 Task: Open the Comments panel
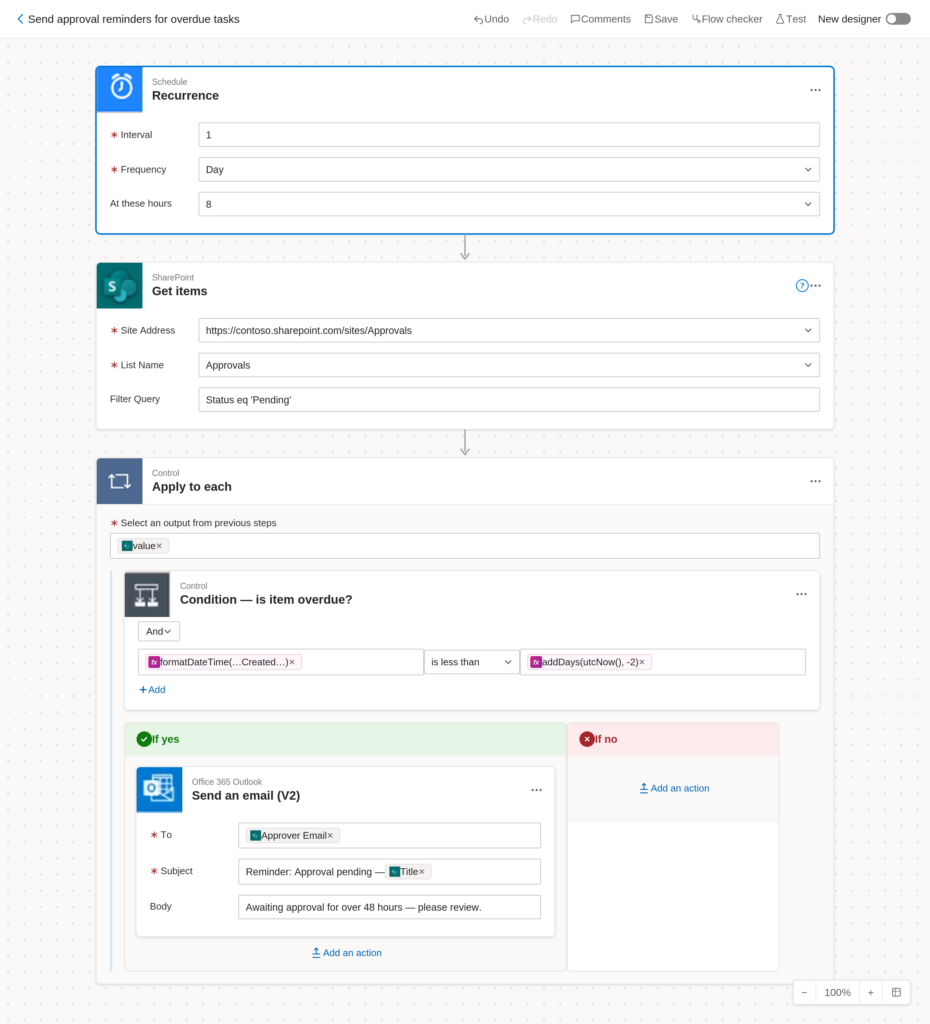click(600, 19)
